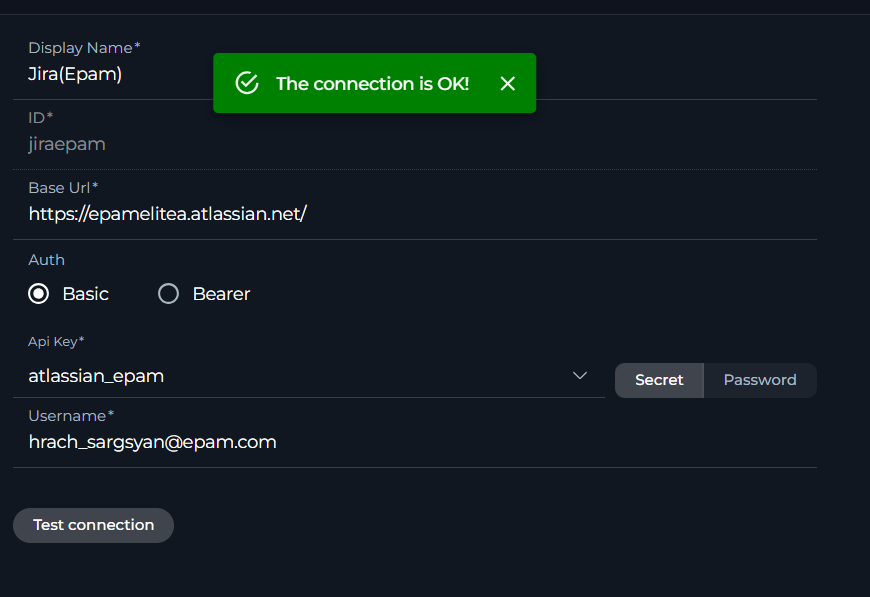Switch Api Key mode to Password
The image size is (870, 597).
tap(760, 380)
